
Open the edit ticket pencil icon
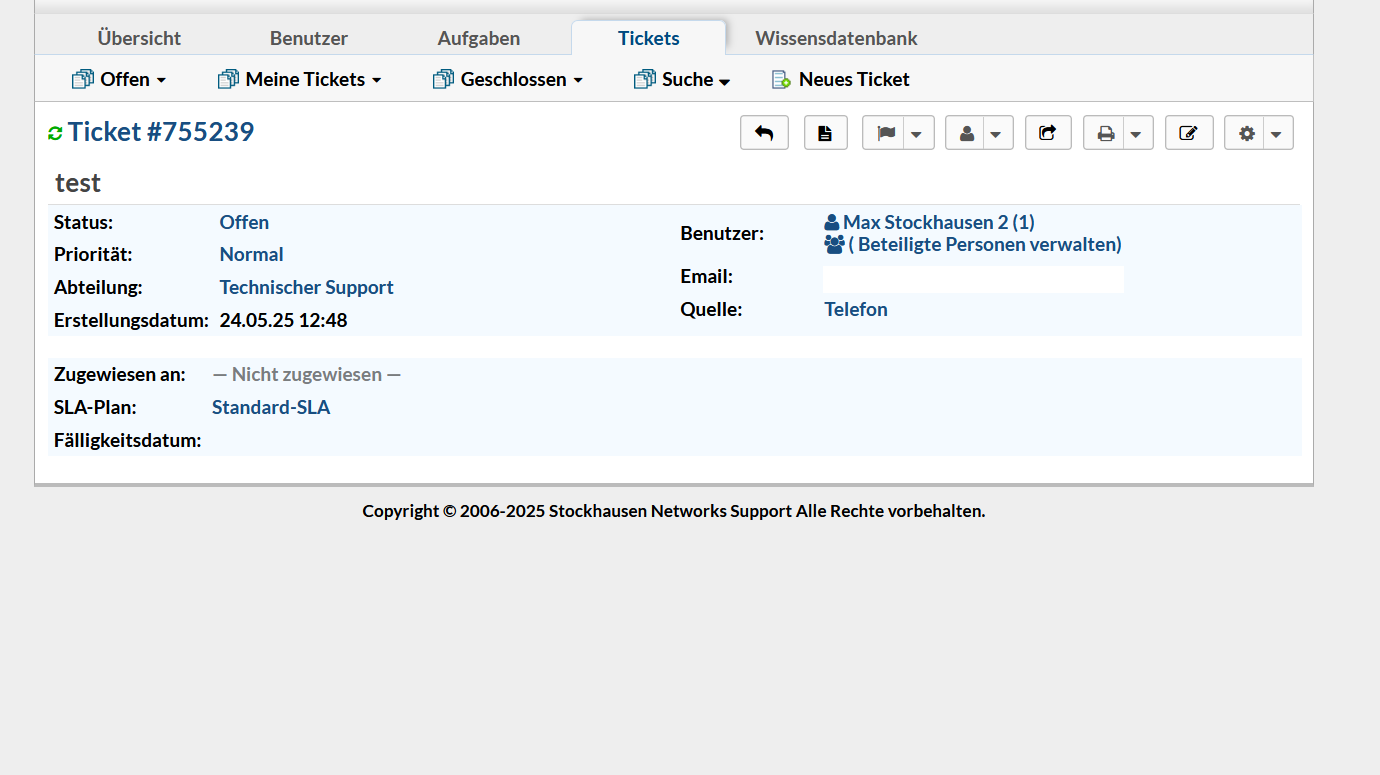[1188, 133]
